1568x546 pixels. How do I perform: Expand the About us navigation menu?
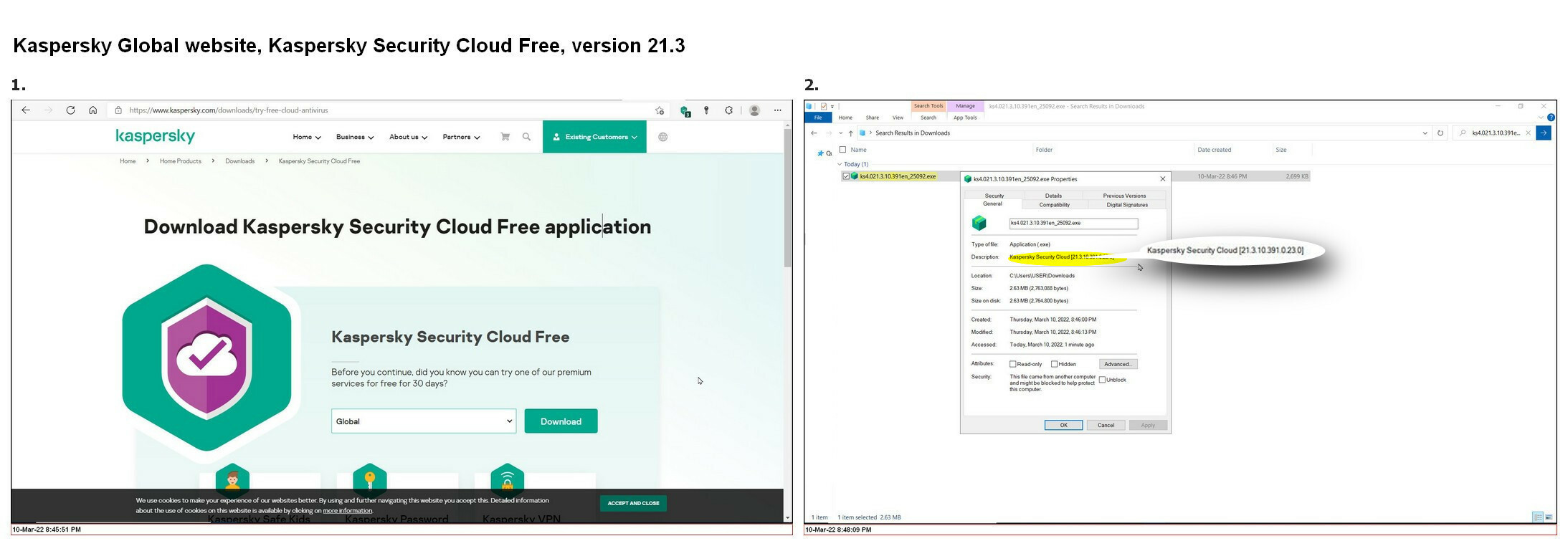click(x=408, y=137)
